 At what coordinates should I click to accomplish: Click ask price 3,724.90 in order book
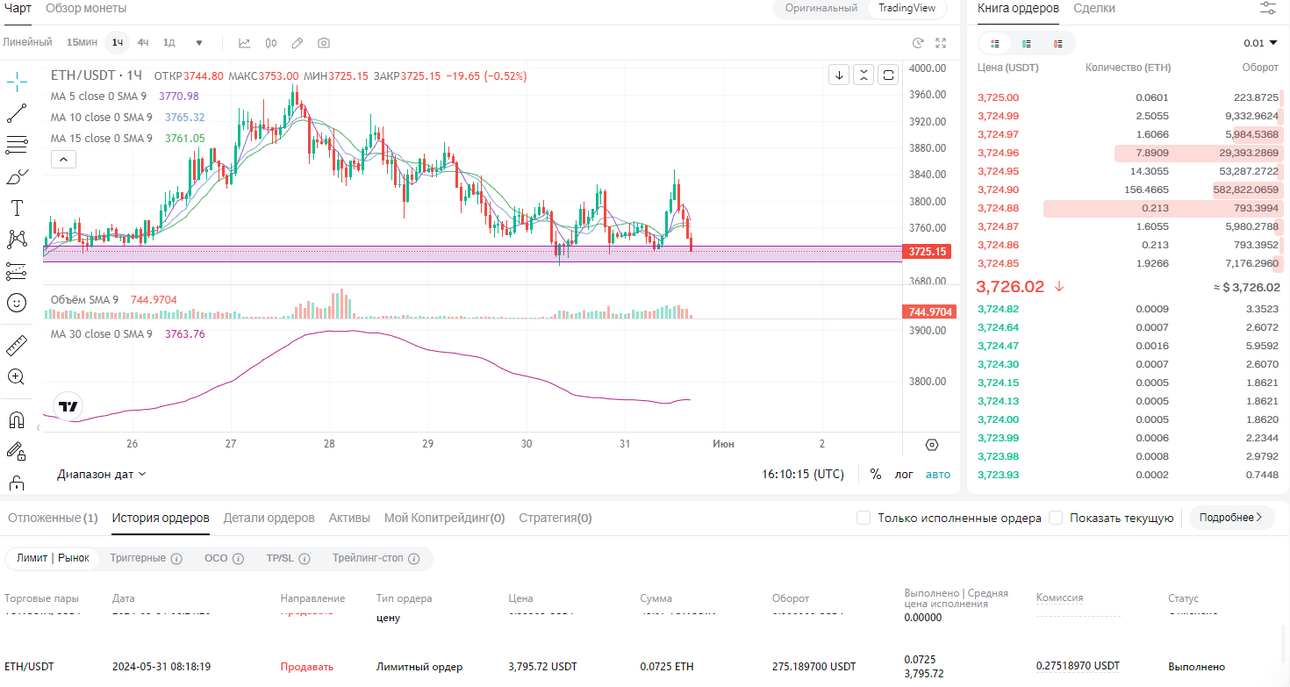[x=998, y=190]
